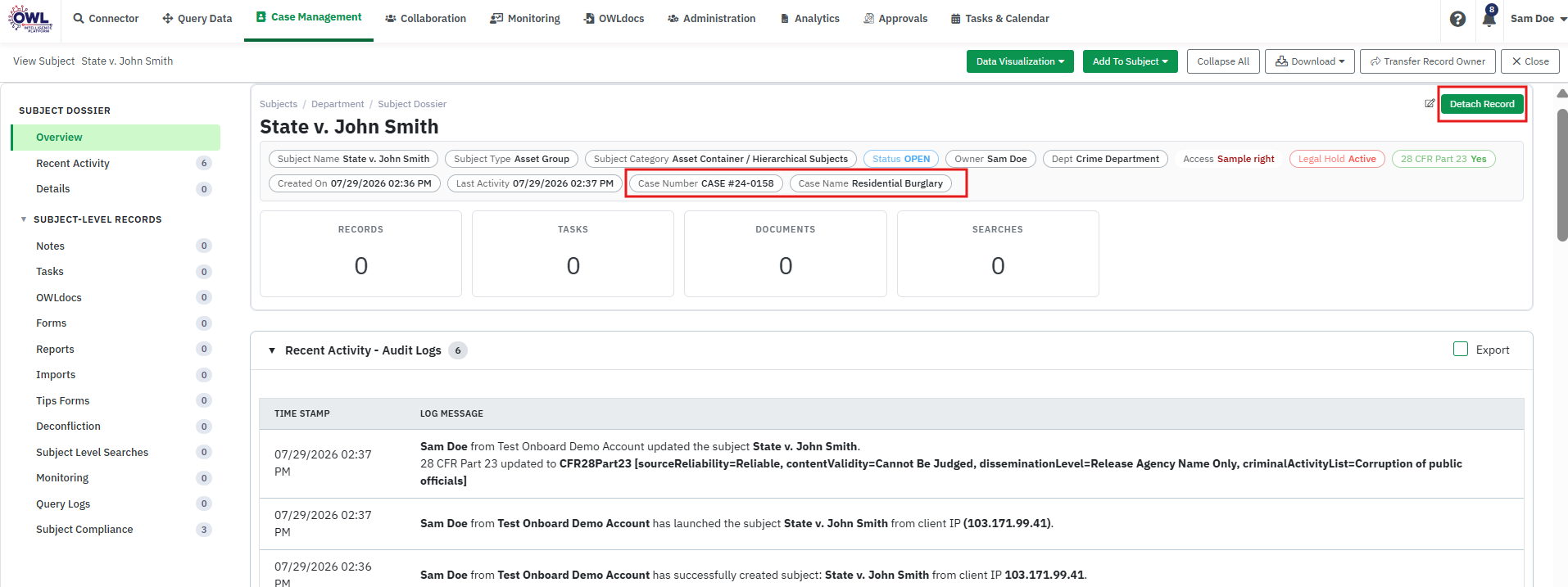Click the Tasks count card
The height and width of the screenshot is (587, 1568).
click(x=573, y=254)
